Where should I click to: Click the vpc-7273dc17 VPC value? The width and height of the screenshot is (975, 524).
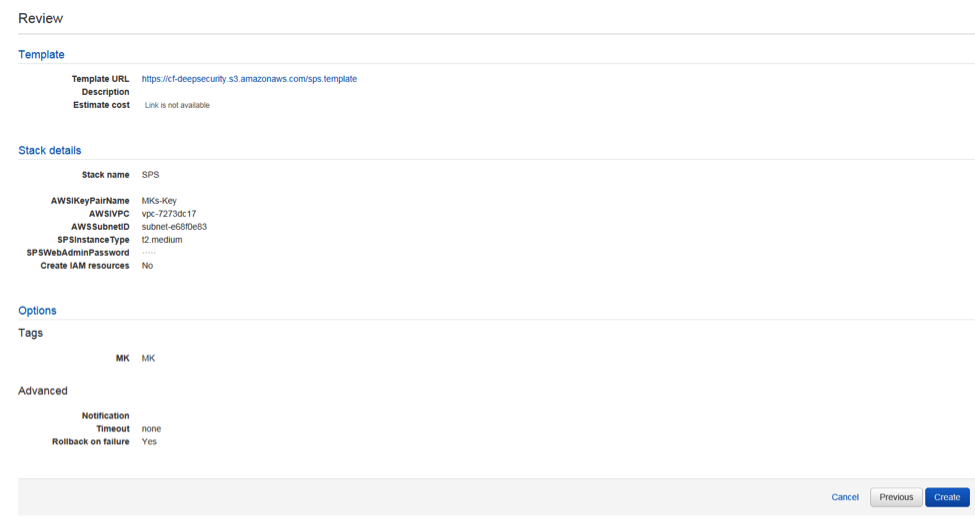(x=169, y=214)
